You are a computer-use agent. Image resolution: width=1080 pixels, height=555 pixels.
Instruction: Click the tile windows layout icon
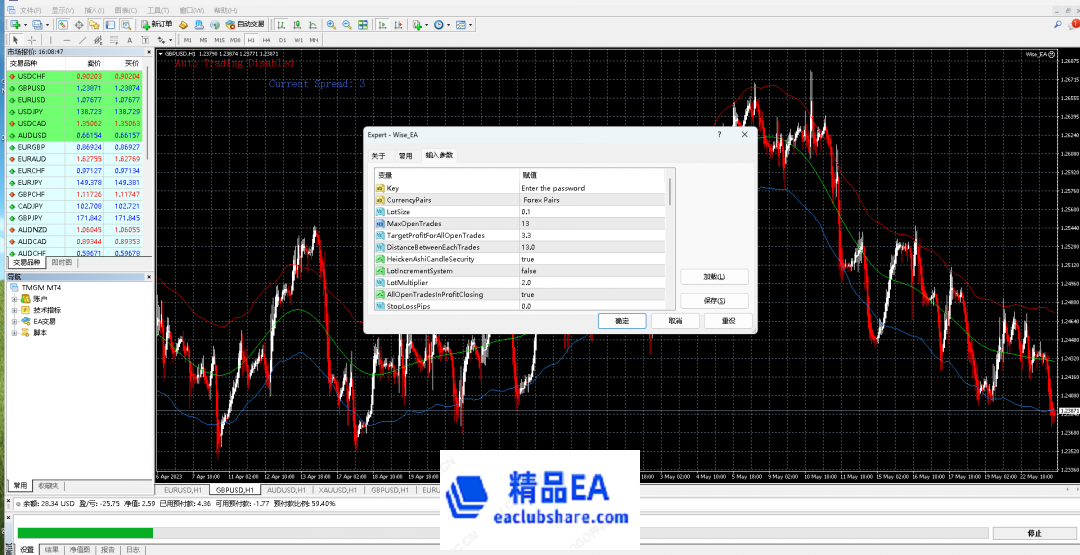click(362, 24)
